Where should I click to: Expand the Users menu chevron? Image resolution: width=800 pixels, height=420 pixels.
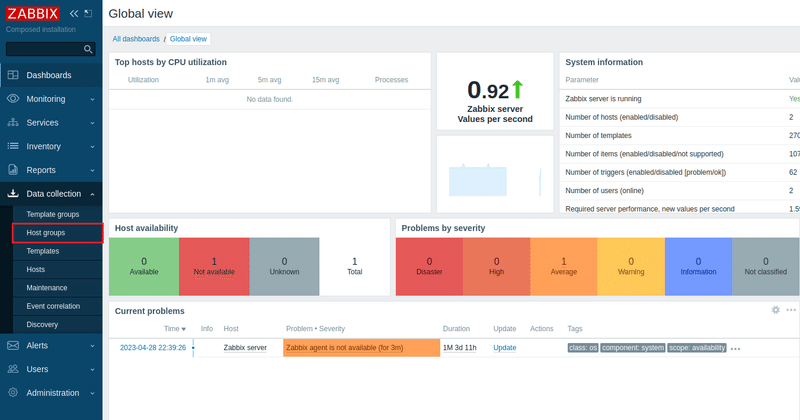92,369
